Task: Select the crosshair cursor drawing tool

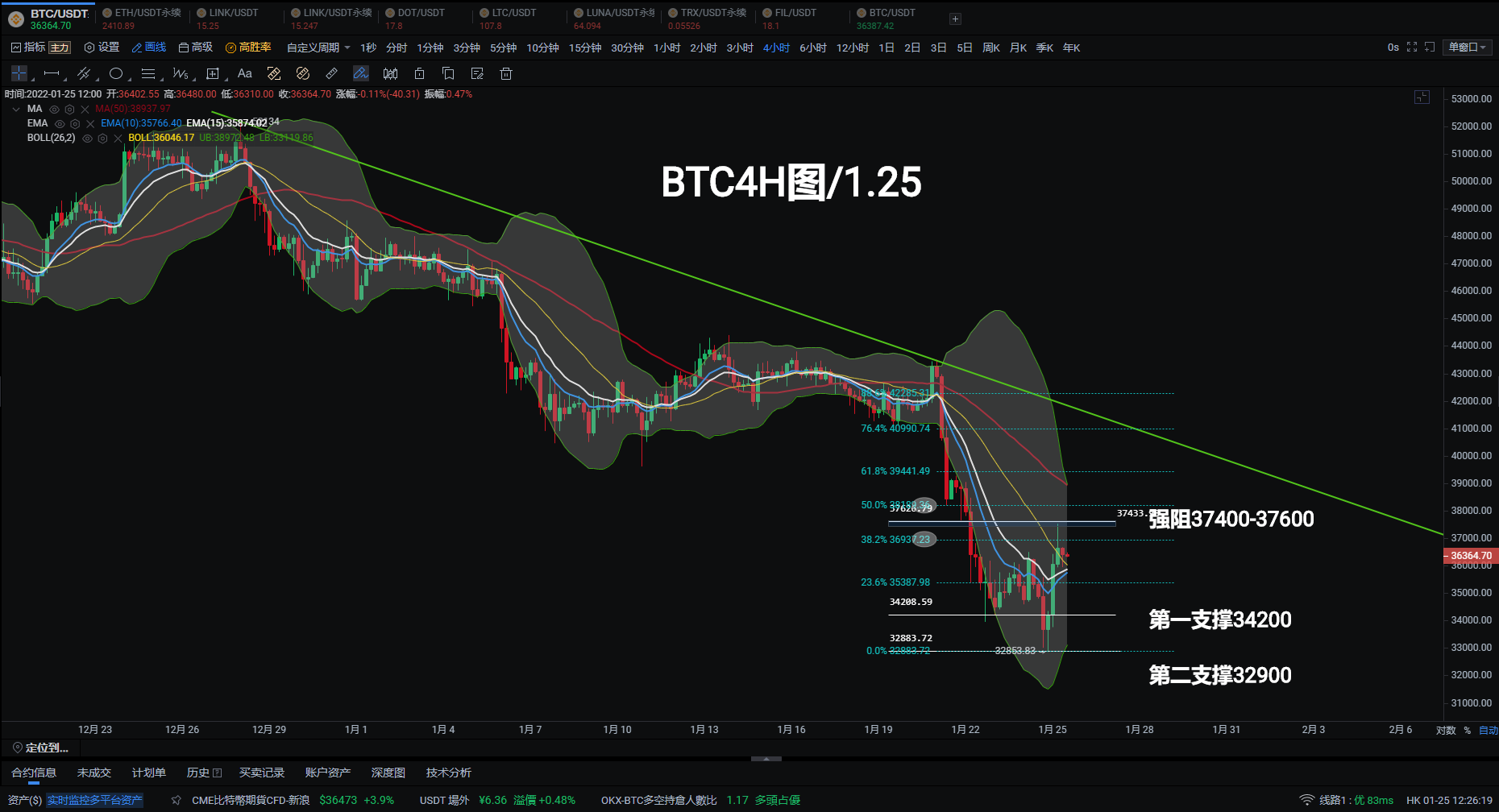Action: (x=19, y=73)
